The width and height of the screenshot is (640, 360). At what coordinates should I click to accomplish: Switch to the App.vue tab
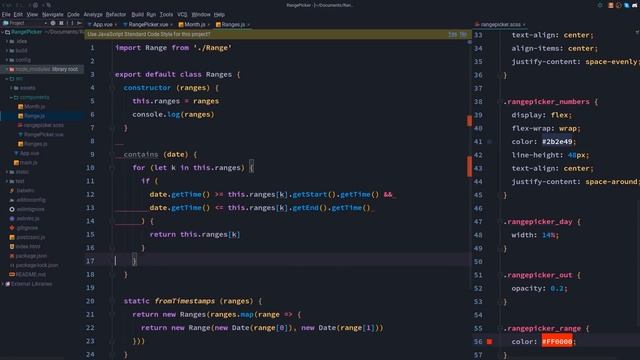[x=102, y=24]
